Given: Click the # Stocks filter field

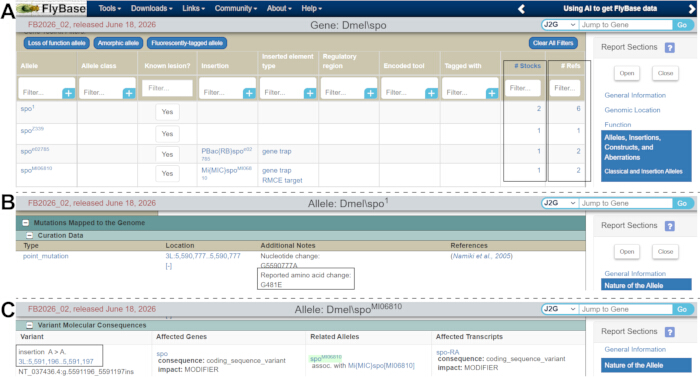Looking at the screenshot, I should click(x=523, y=88).
